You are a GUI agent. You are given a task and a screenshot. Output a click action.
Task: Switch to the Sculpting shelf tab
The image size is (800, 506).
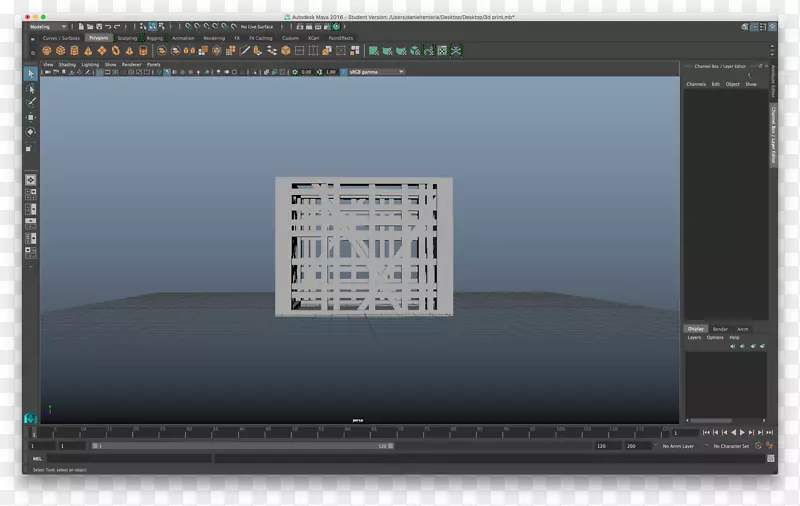tap(127, 38)
